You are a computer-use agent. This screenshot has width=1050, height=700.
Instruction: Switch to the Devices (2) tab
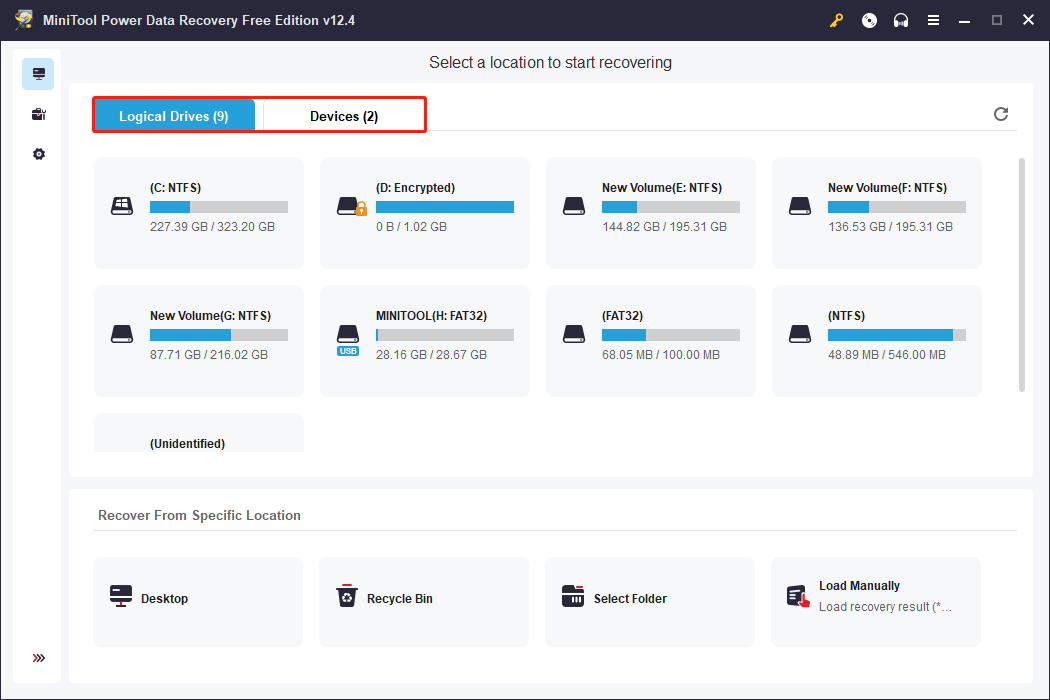(x=344, y=116)
